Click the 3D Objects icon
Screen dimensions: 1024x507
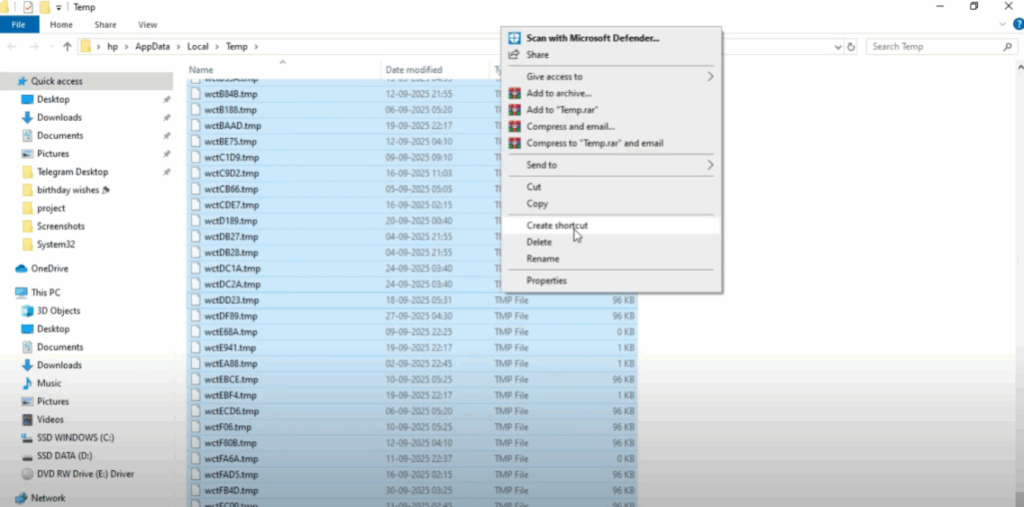pyautogui.click(x=27, y=311)
